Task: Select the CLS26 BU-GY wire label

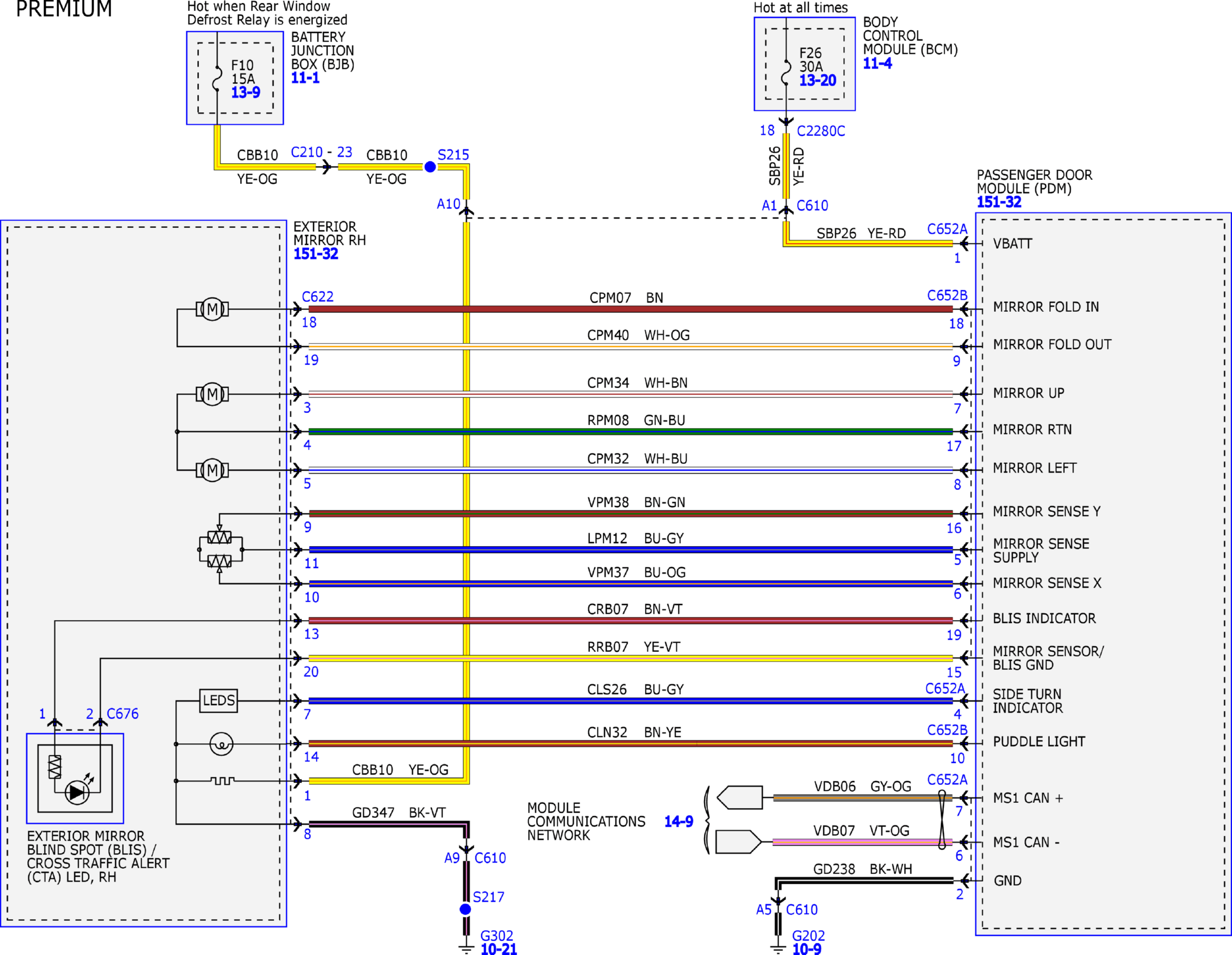Action: click(x=636, y=689)
